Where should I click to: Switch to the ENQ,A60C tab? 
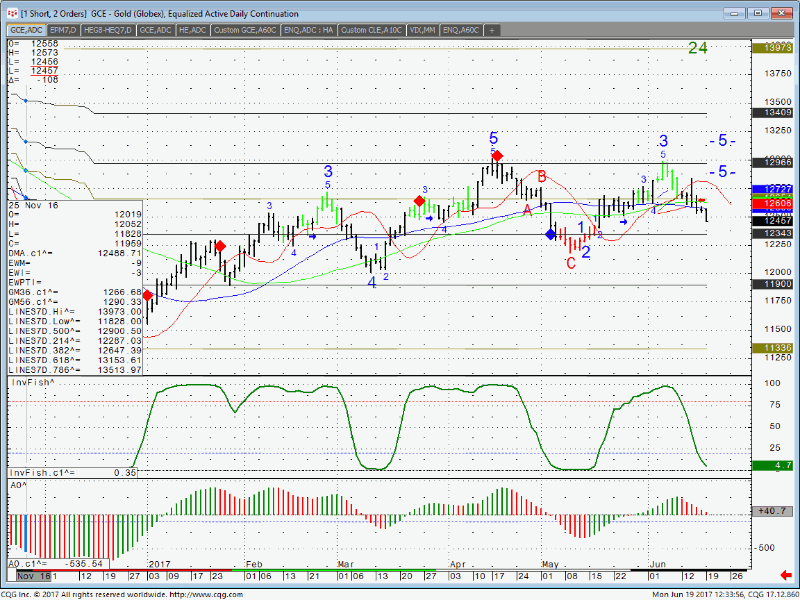click(461, 30)
